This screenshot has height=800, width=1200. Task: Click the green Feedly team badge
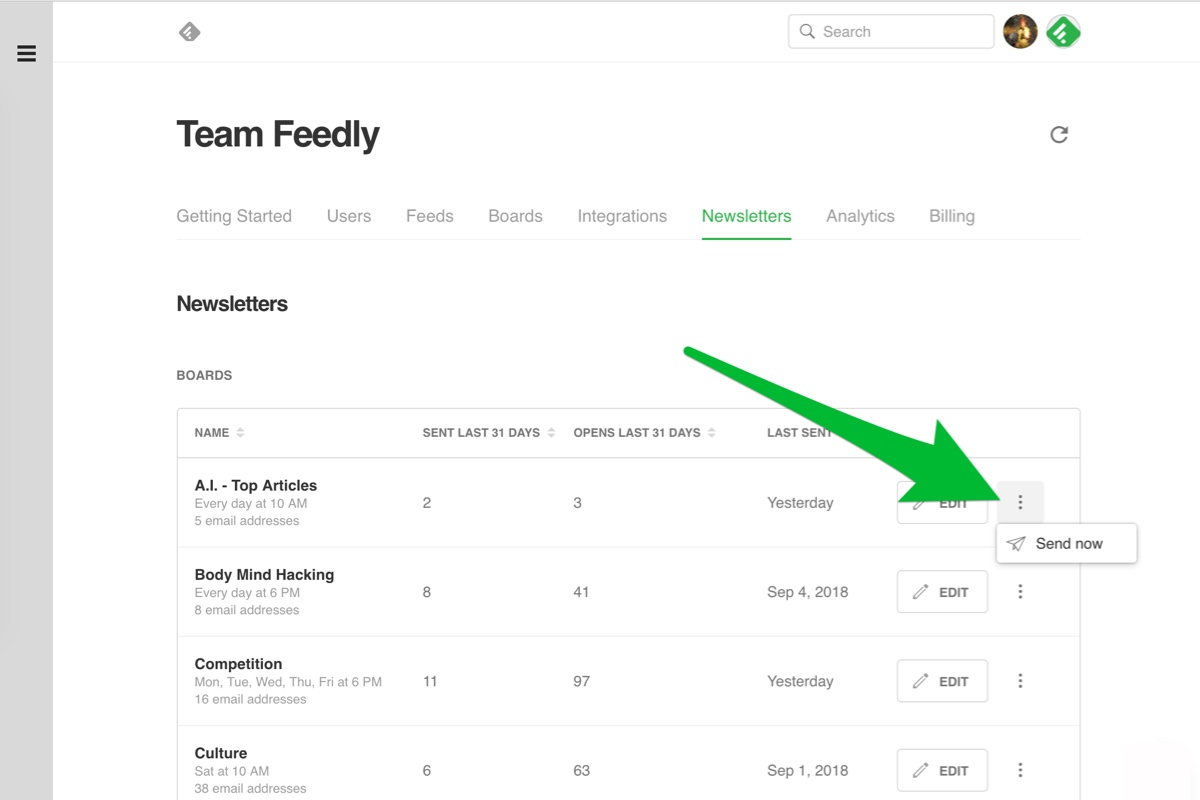(x=1063, y=32)
